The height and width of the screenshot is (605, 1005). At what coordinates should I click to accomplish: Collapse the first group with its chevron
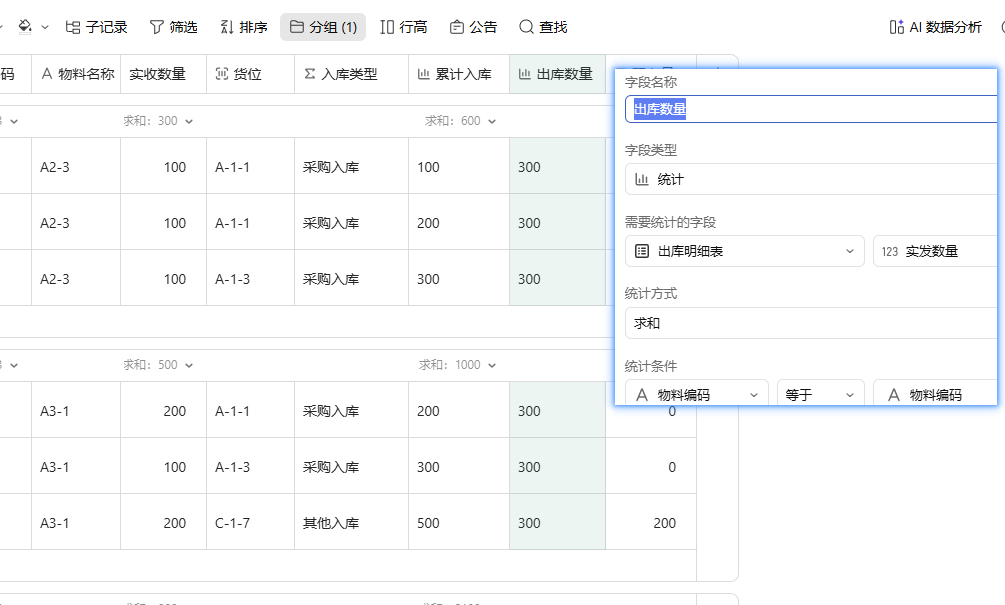click(x=14, y=122)
